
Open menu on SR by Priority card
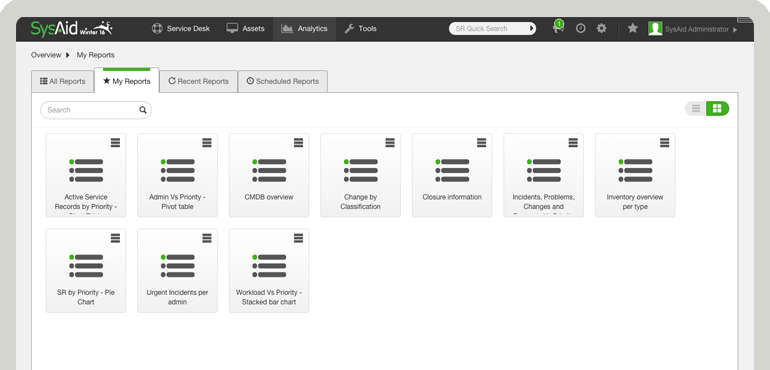pyautogui.click(x=115, y=238)
